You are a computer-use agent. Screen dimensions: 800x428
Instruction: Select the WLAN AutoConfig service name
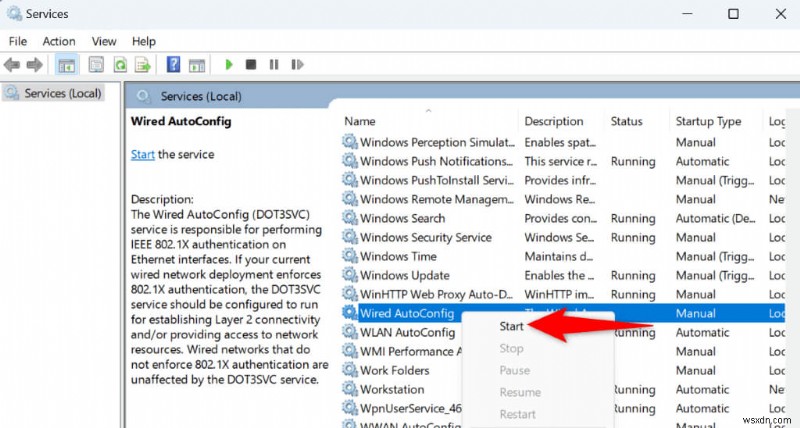407,333
